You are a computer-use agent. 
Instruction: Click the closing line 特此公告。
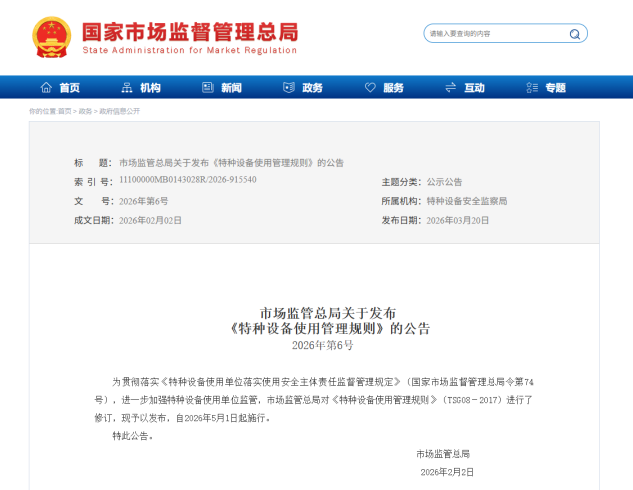click(x=132, y=436)
